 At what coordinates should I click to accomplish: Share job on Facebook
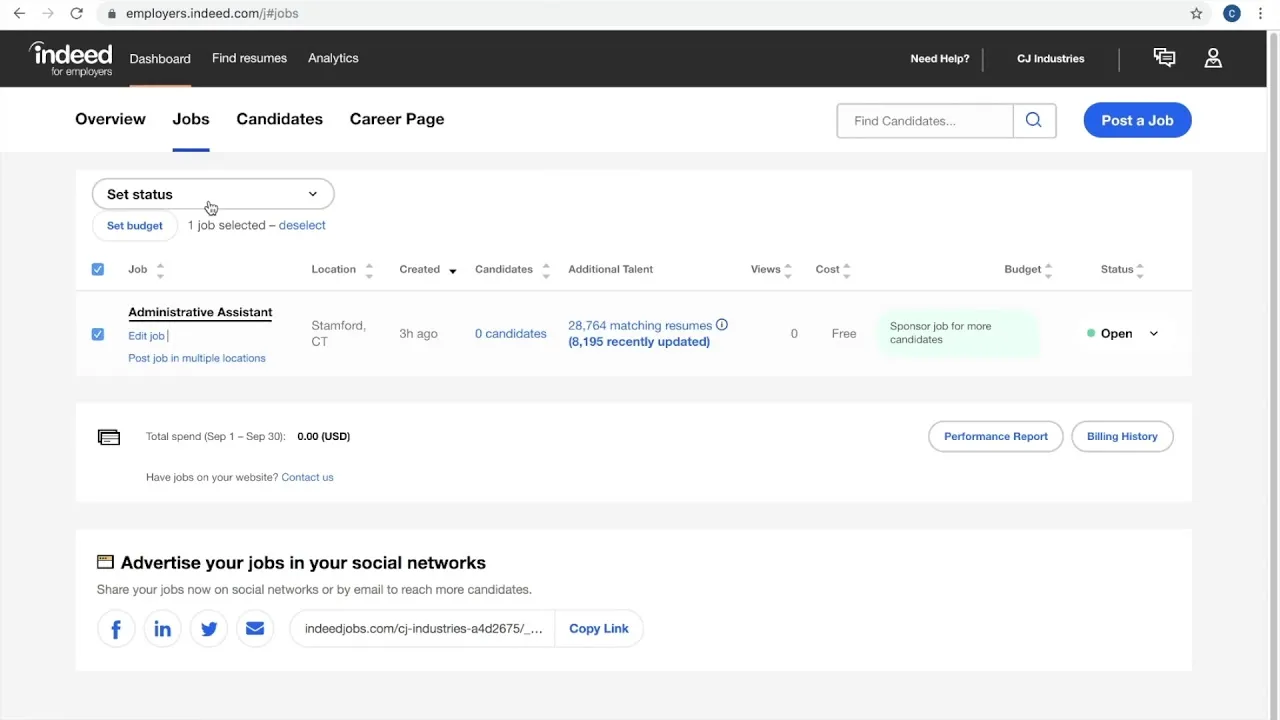pos(116,629)
